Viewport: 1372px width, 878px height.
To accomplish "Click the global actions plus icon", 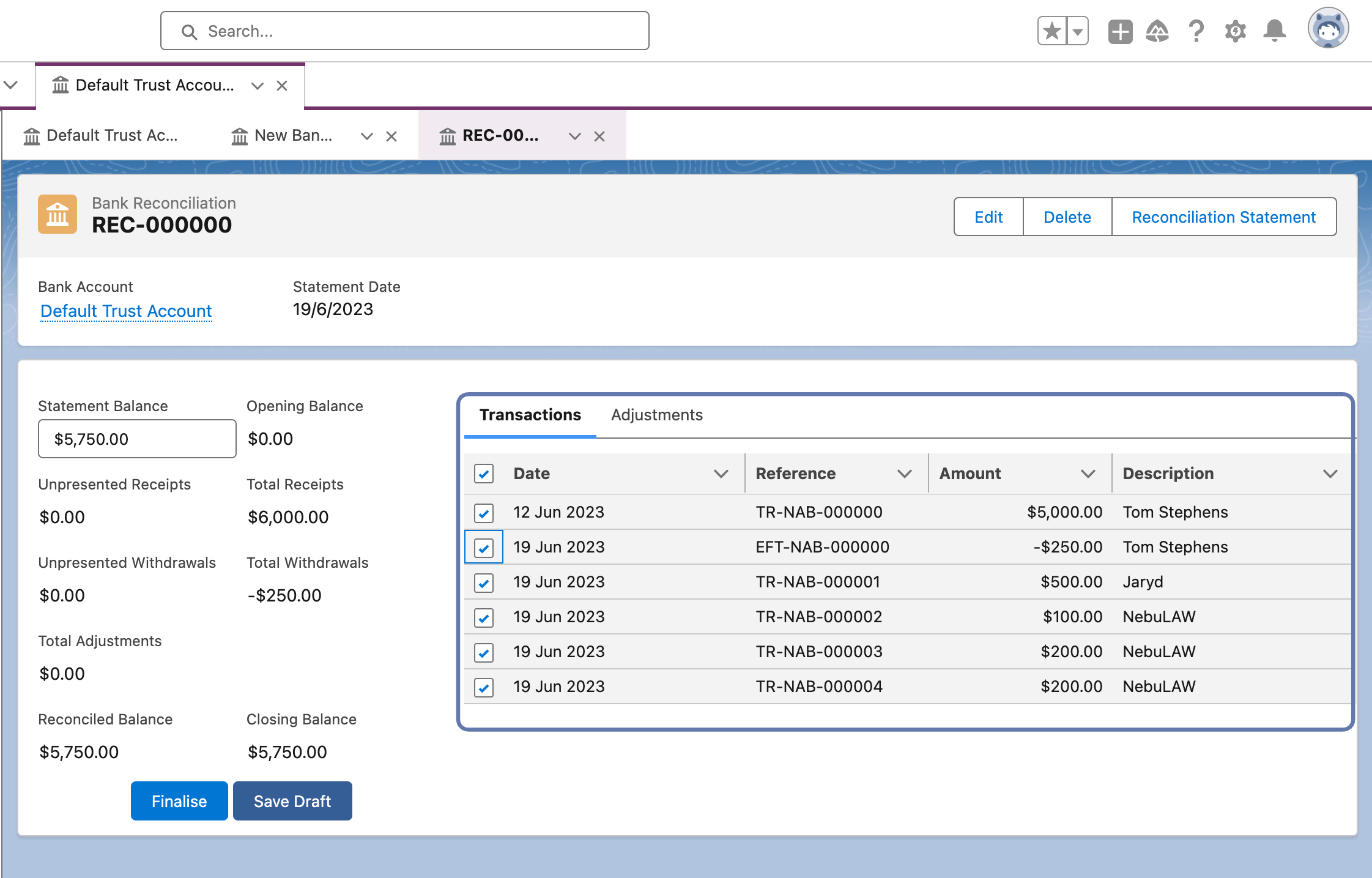I will (1120, 31).
